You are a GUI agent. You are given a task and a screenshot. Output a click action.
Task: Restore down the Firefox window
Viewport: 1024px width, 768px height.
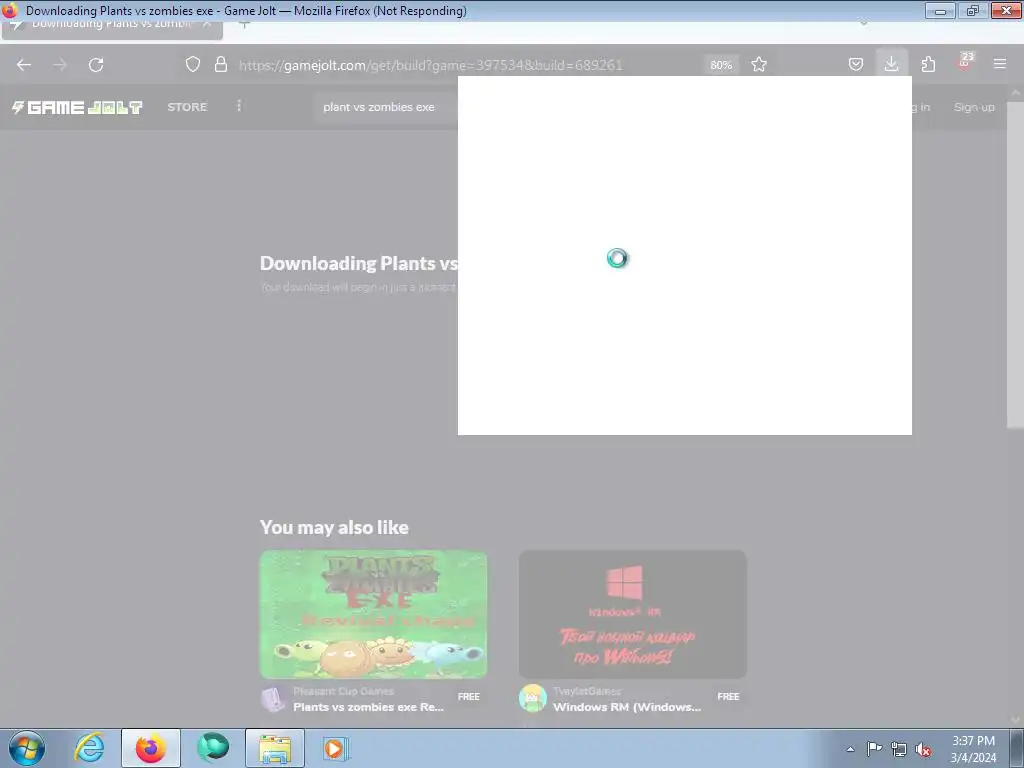[973, 10]
